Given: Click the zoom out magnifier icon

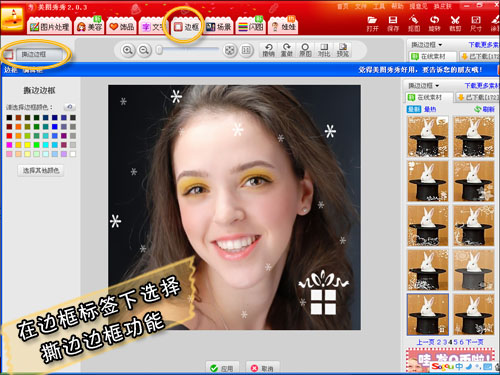Looking at the screenshot, I should (144, 50).
